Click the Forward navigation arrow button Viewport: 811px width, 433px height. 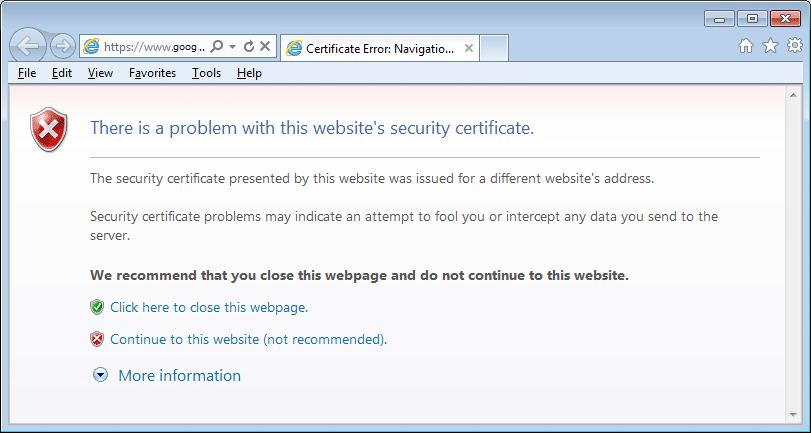click(x=63, y=47)
